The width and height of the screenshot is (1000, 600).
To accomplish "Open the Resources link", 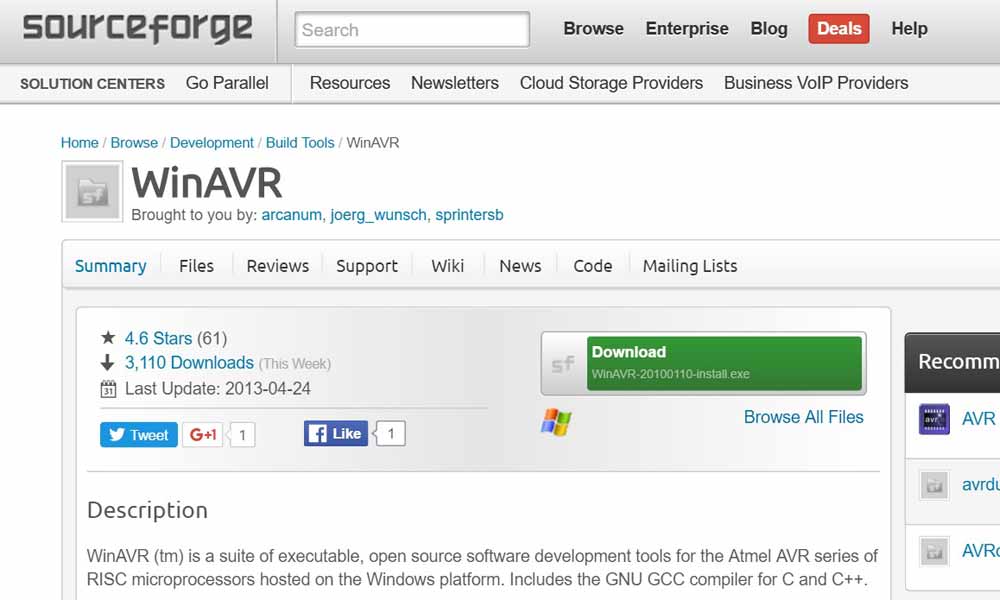I will tap(349, 83).
